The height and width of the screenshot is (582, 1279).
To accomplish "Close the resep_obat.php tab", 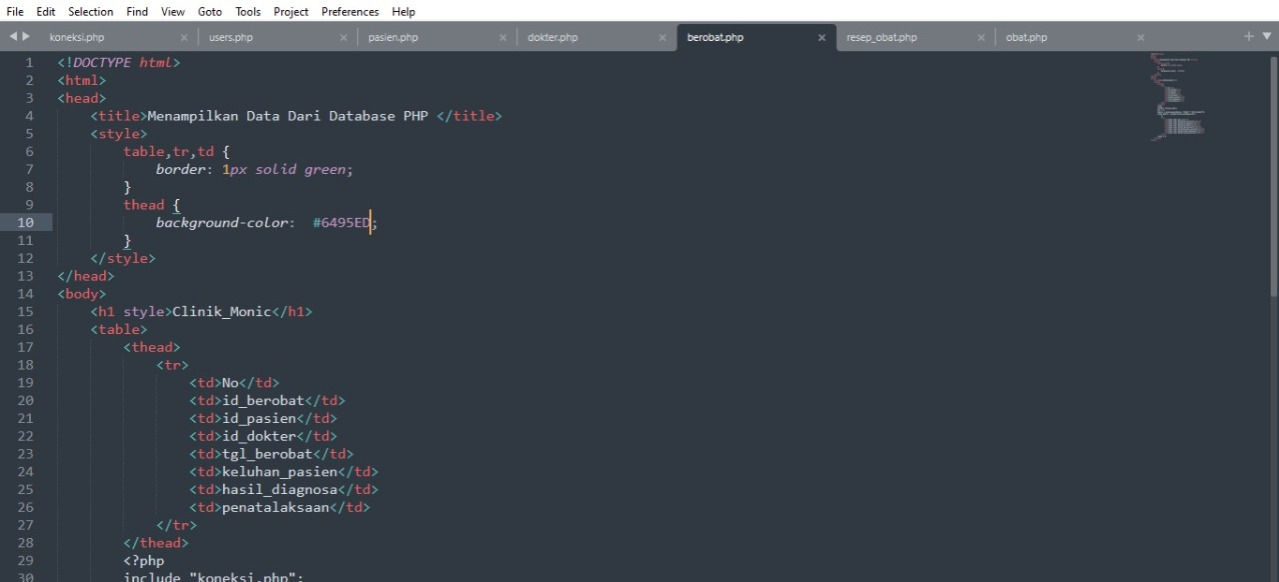I will tap(981, 38).
